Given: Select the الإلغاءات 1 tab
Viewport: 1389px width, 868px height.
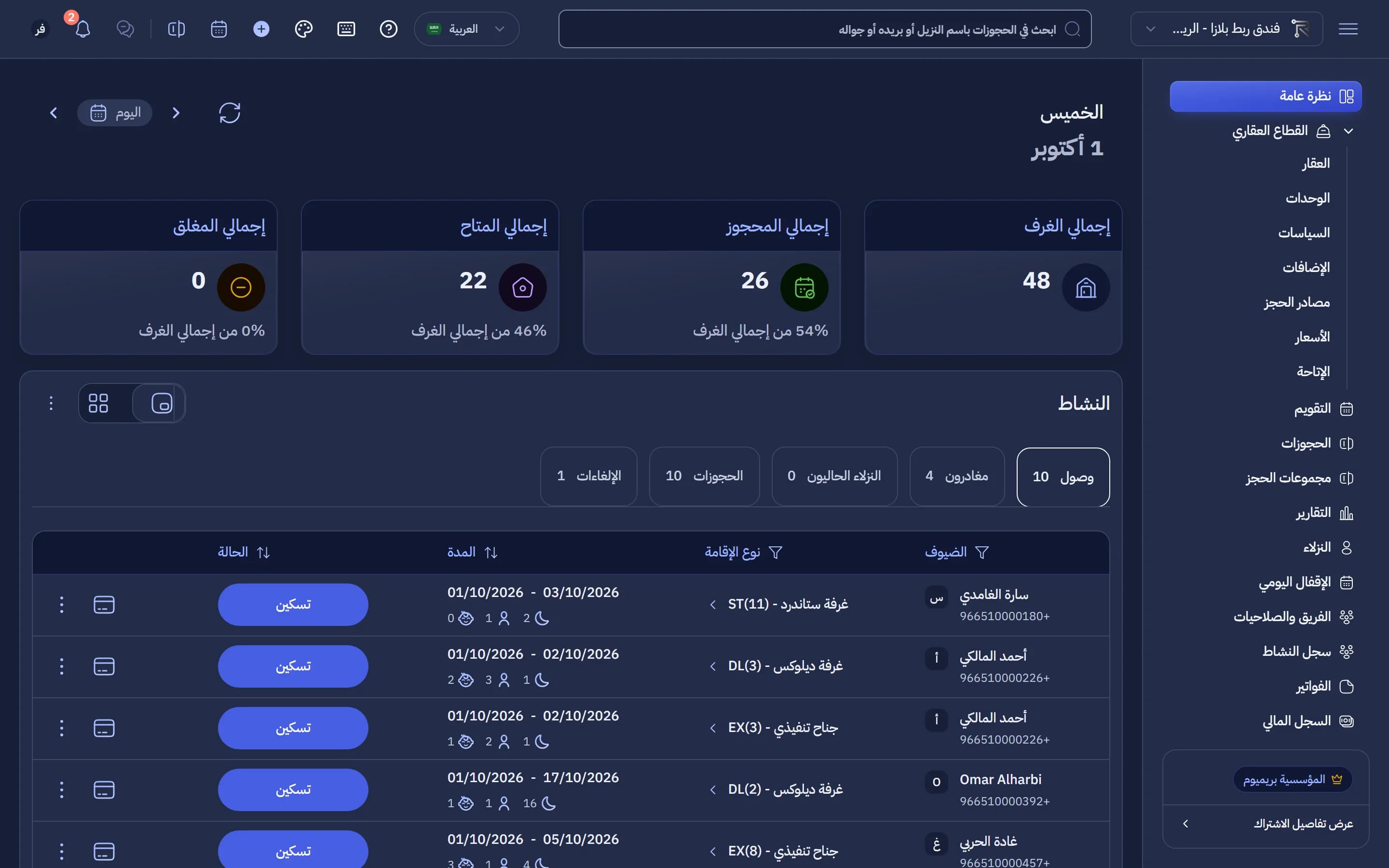Looking at the screenshot, I should [589, 476].
